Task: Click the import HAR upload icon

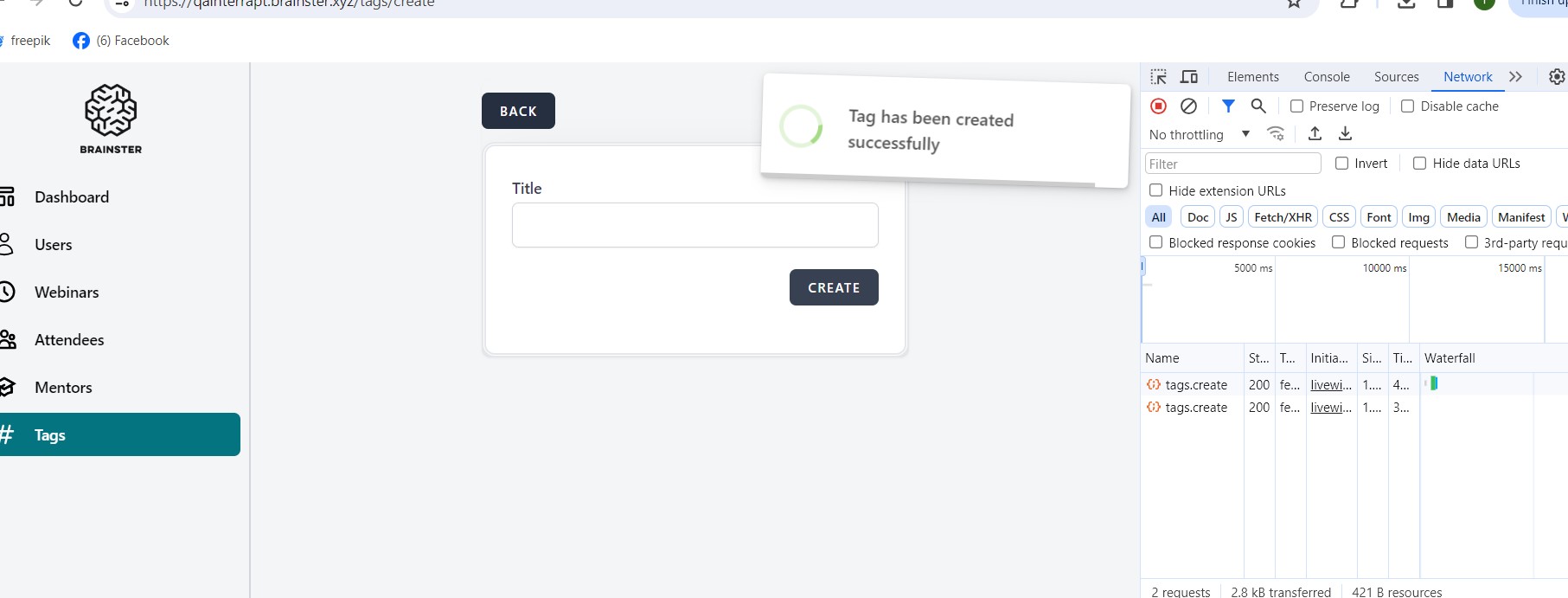Action: coord(1315,133)
